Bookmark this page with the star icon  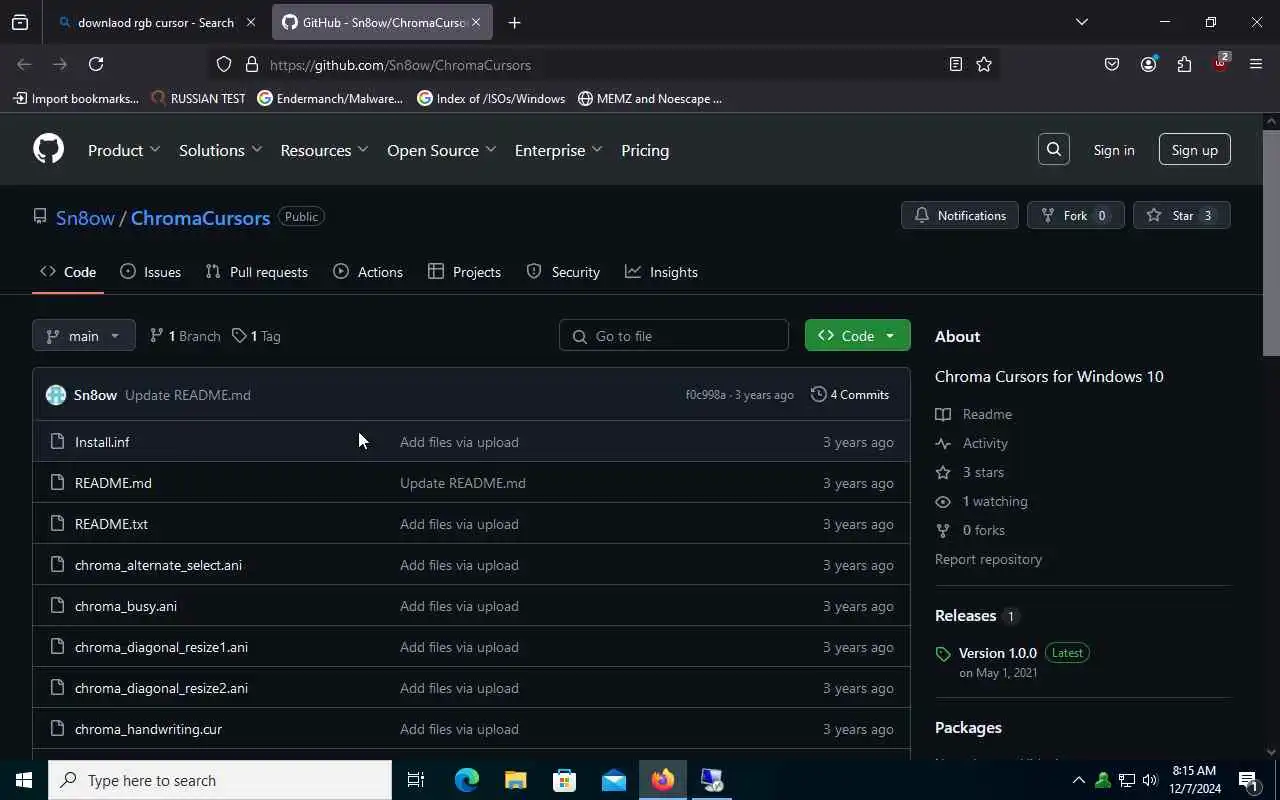click(984, 64)
